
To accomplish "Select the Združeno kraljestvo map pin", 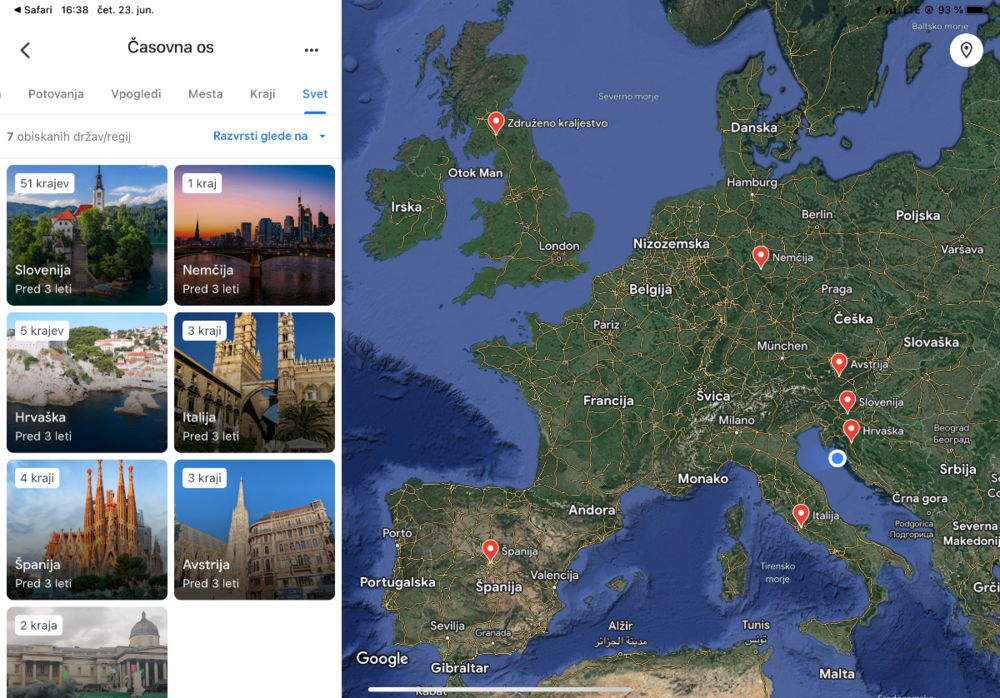I will pyautogui.click(x=495, y=122).
